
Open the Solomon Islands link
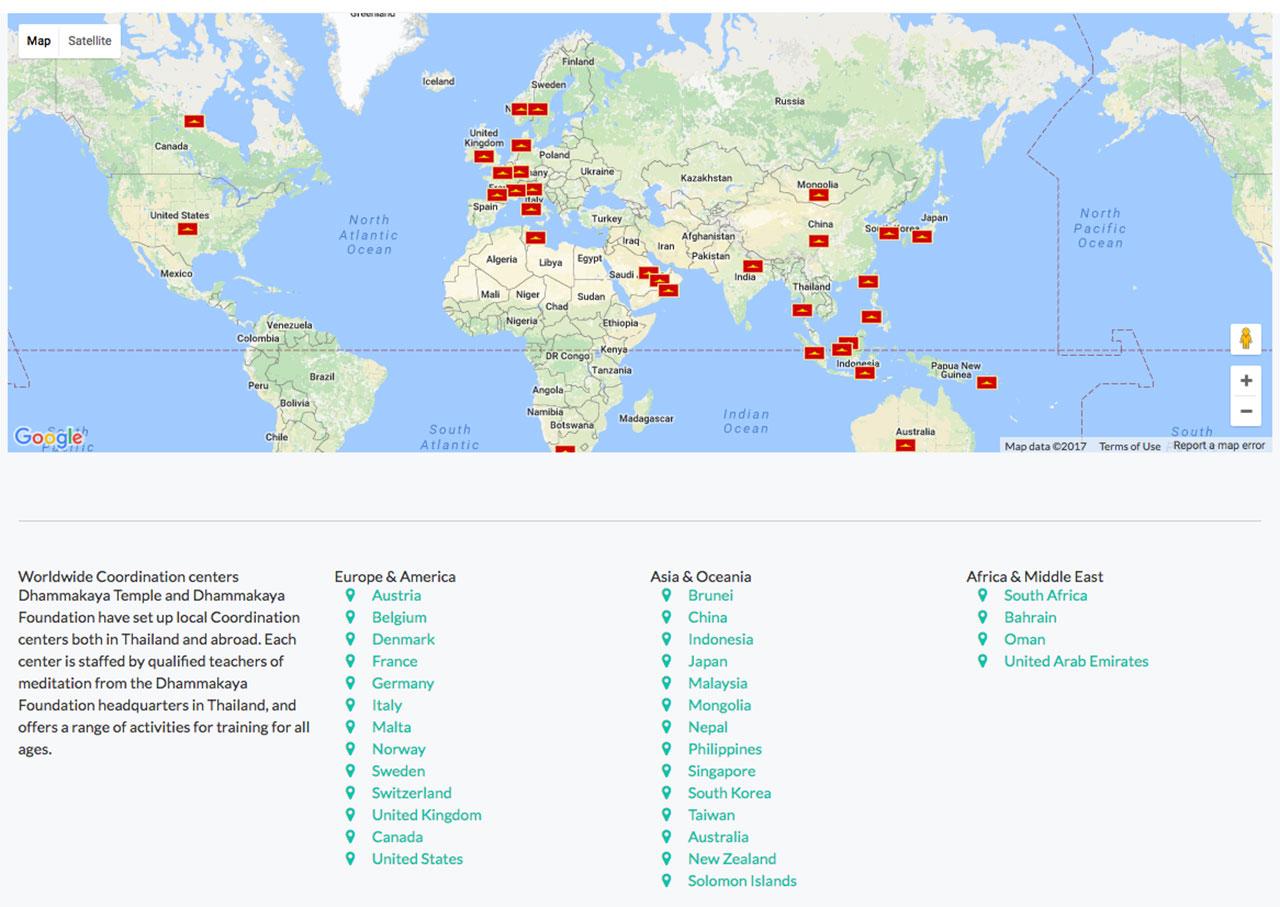tap(742, 881)
